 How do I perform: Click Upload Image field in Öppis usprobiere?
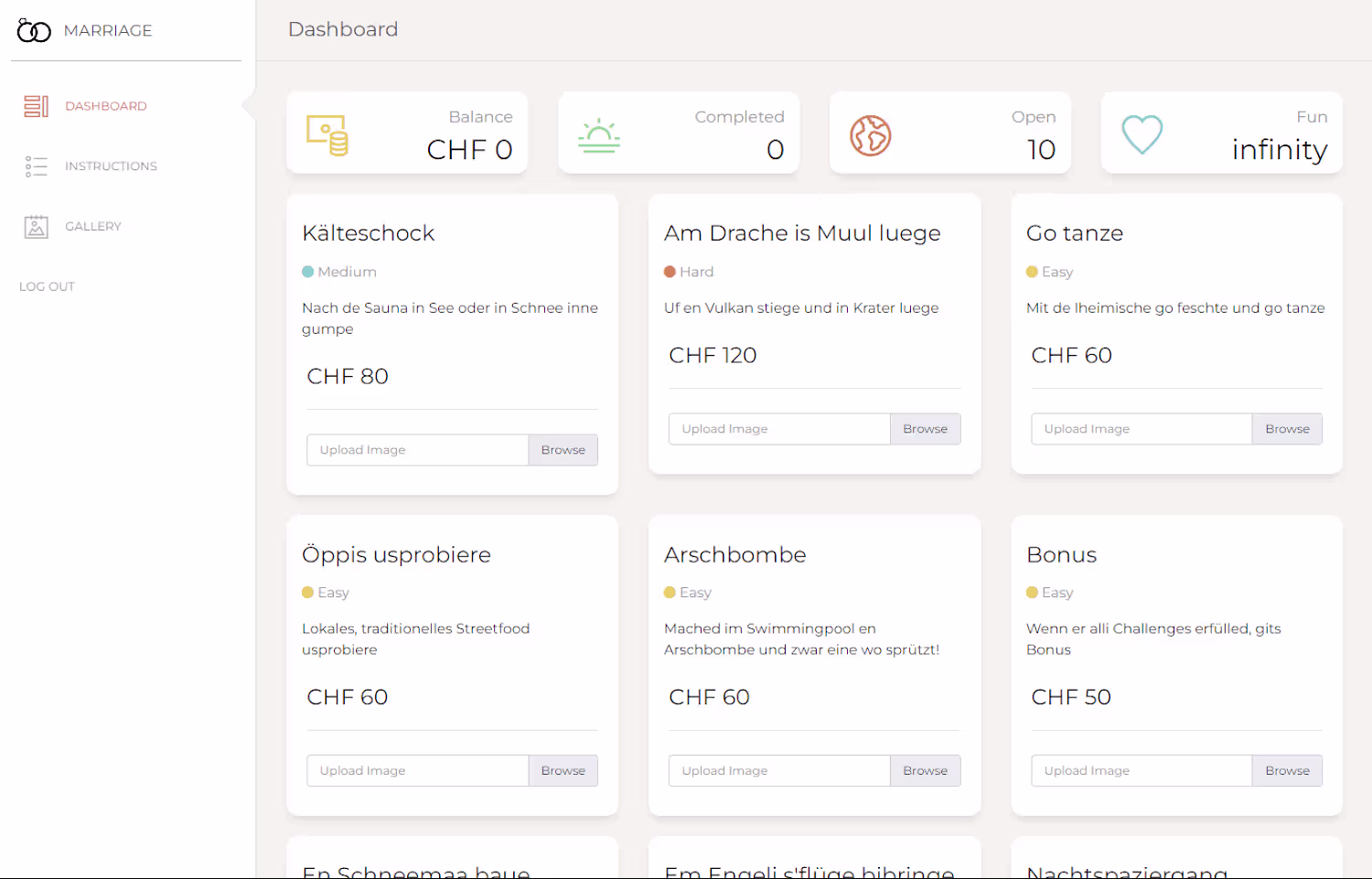click(x=417, y=771)
